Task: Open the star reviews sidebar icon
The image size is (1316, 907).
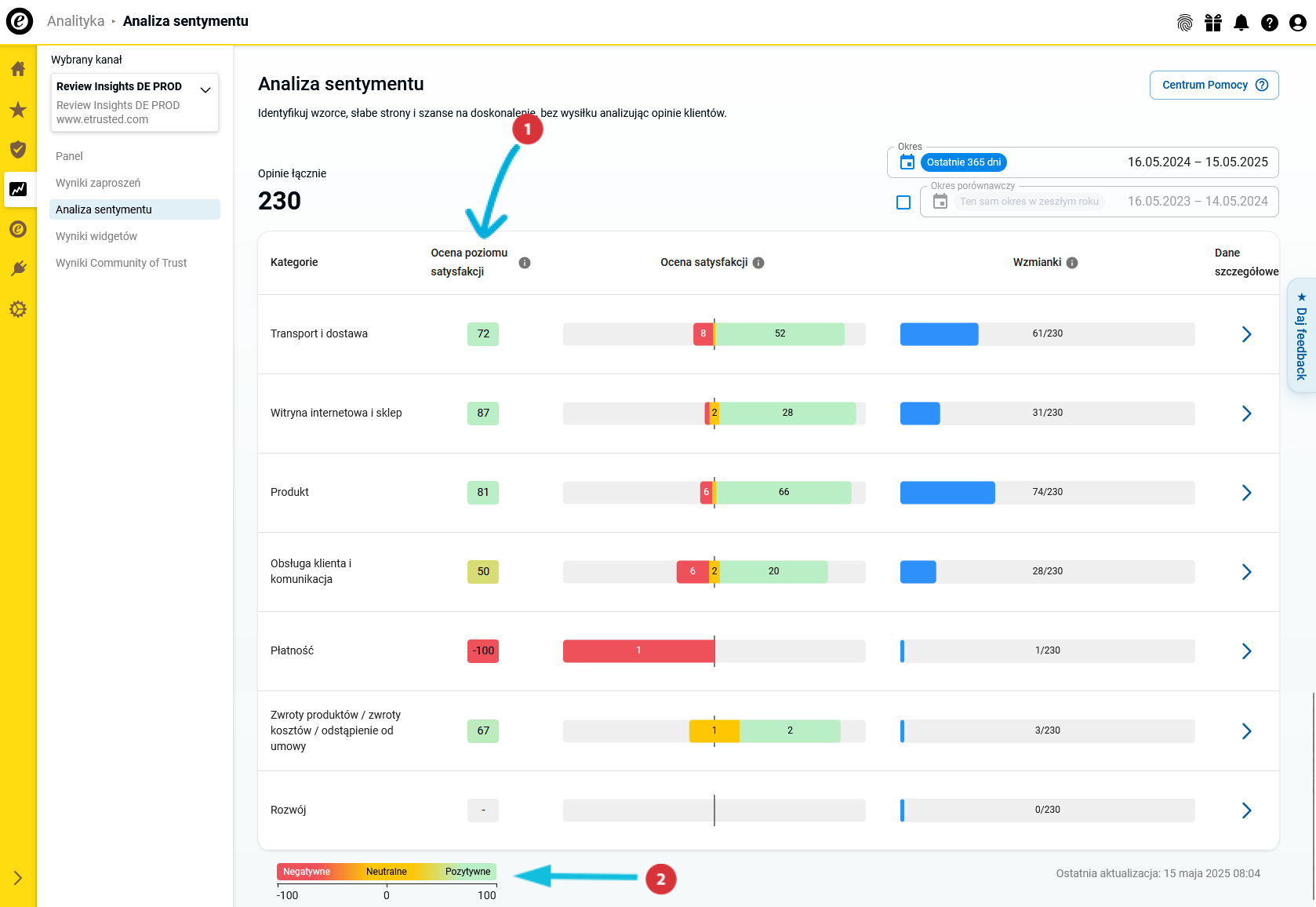Action: (x=18, y=110)
